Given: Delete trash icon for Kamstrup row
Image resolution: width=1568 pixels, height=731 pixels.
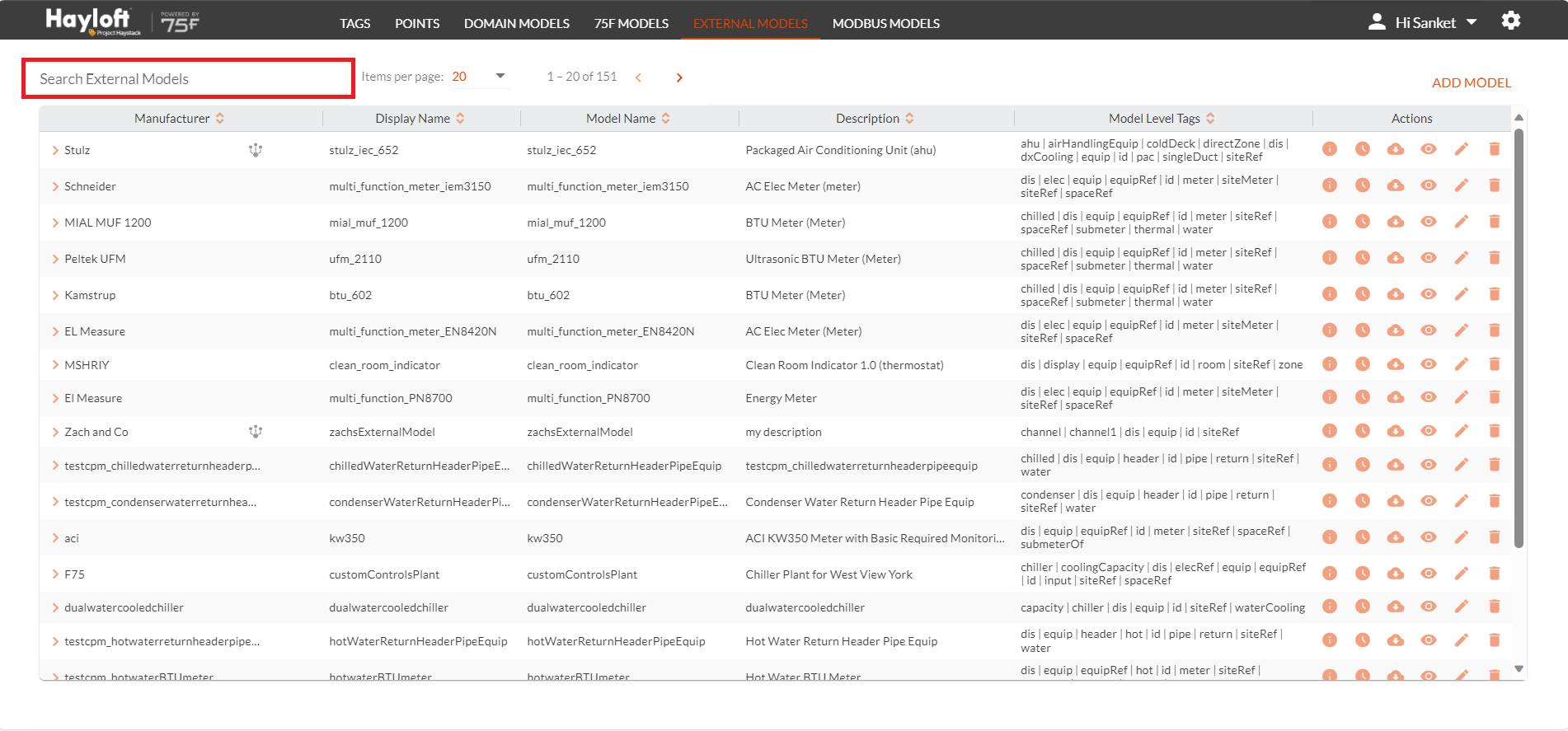Looking at the screenshot, I should point(1494,294).
